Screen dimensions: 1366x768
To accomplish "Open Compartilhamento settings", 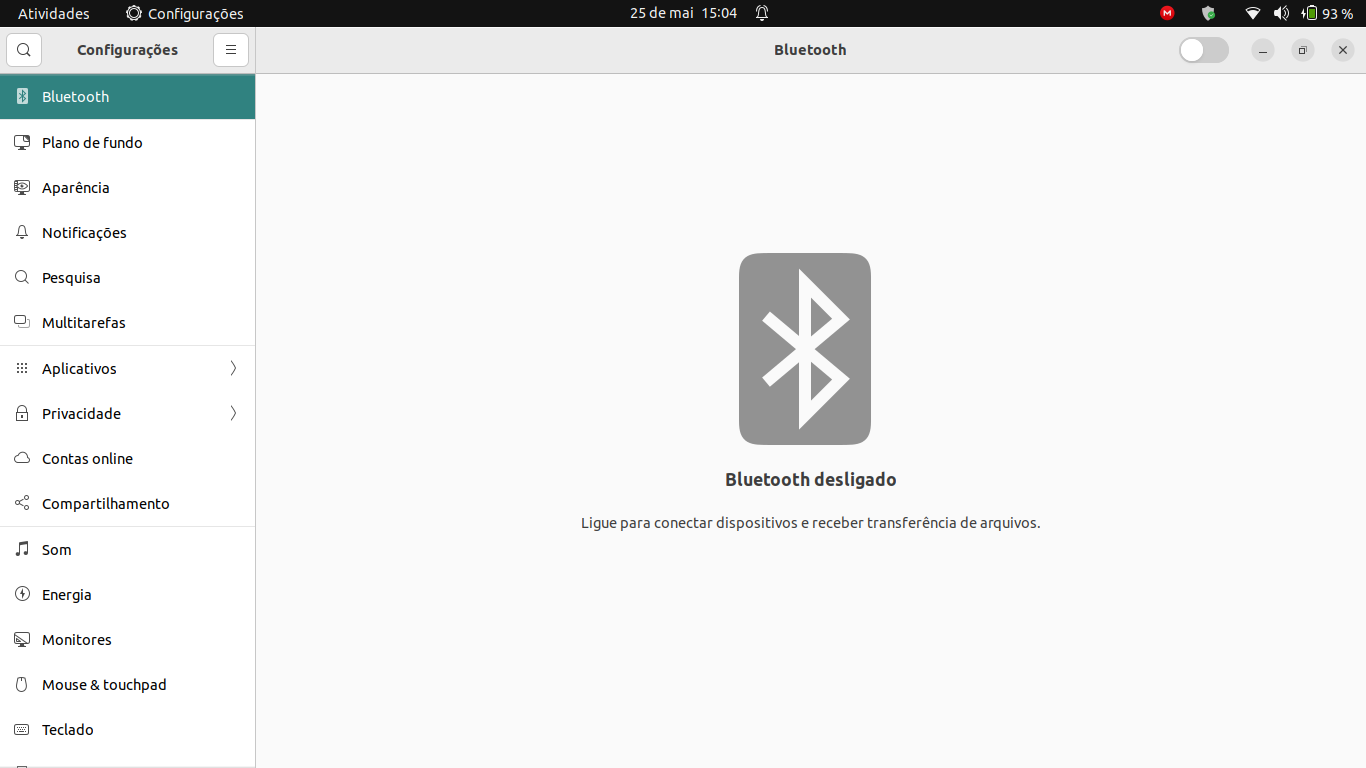I will pos(128,503).
